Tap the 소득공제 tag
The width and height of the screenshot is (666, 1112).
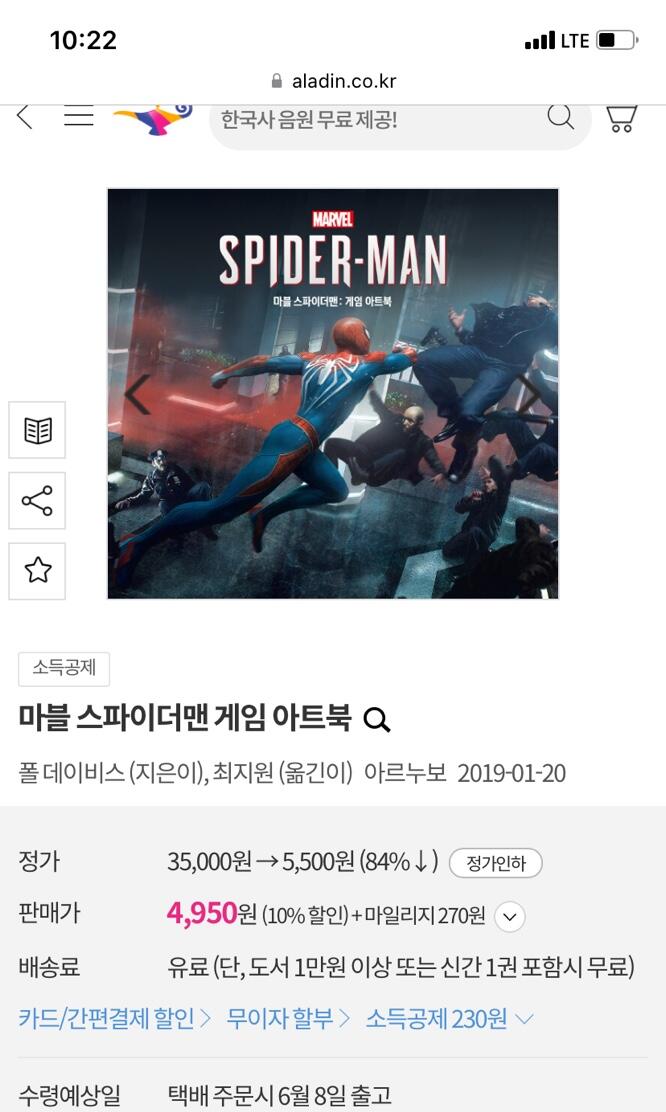64,669
